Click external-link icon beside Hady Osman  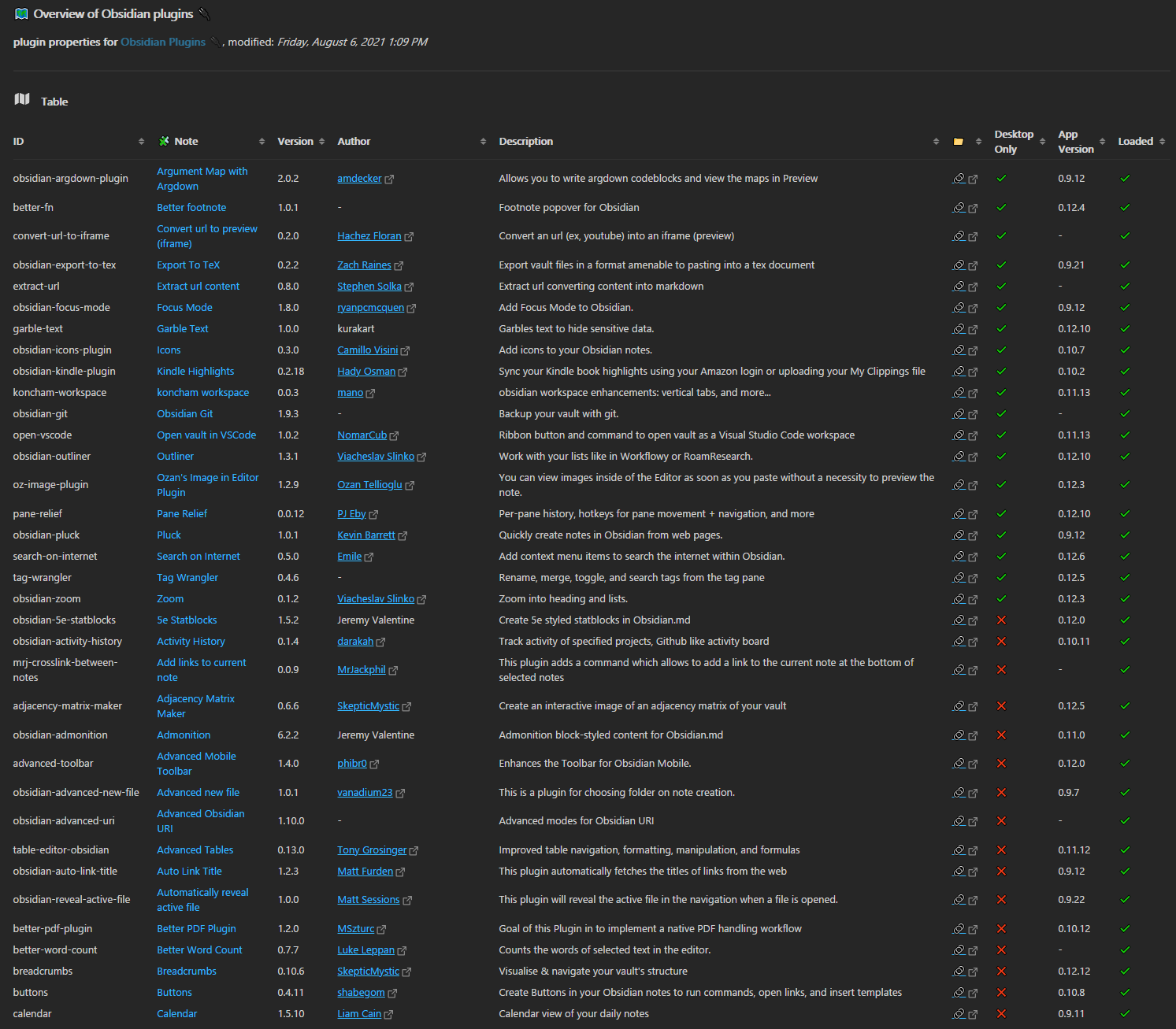click(403, 372)
